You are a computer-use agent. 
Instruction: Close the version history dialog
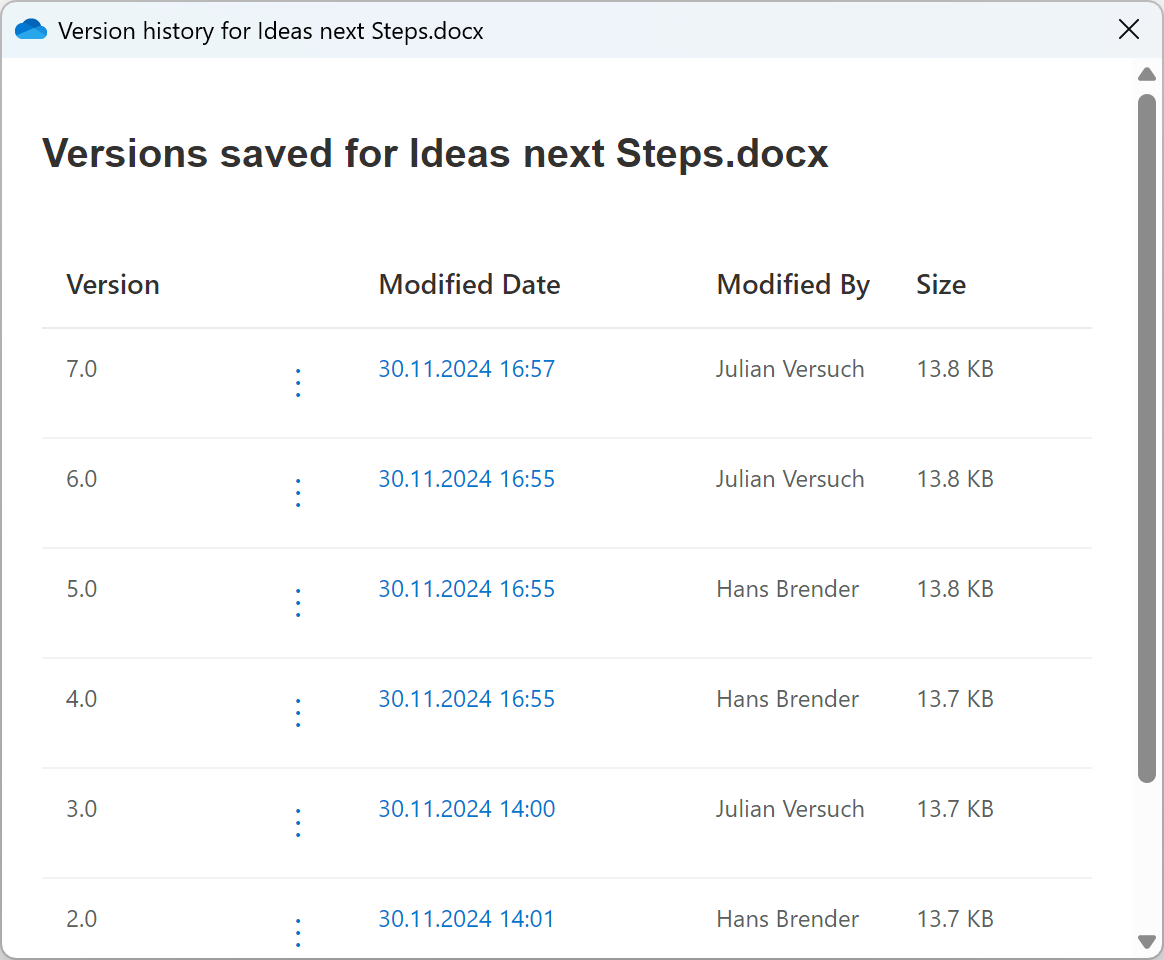point(1129,29)
